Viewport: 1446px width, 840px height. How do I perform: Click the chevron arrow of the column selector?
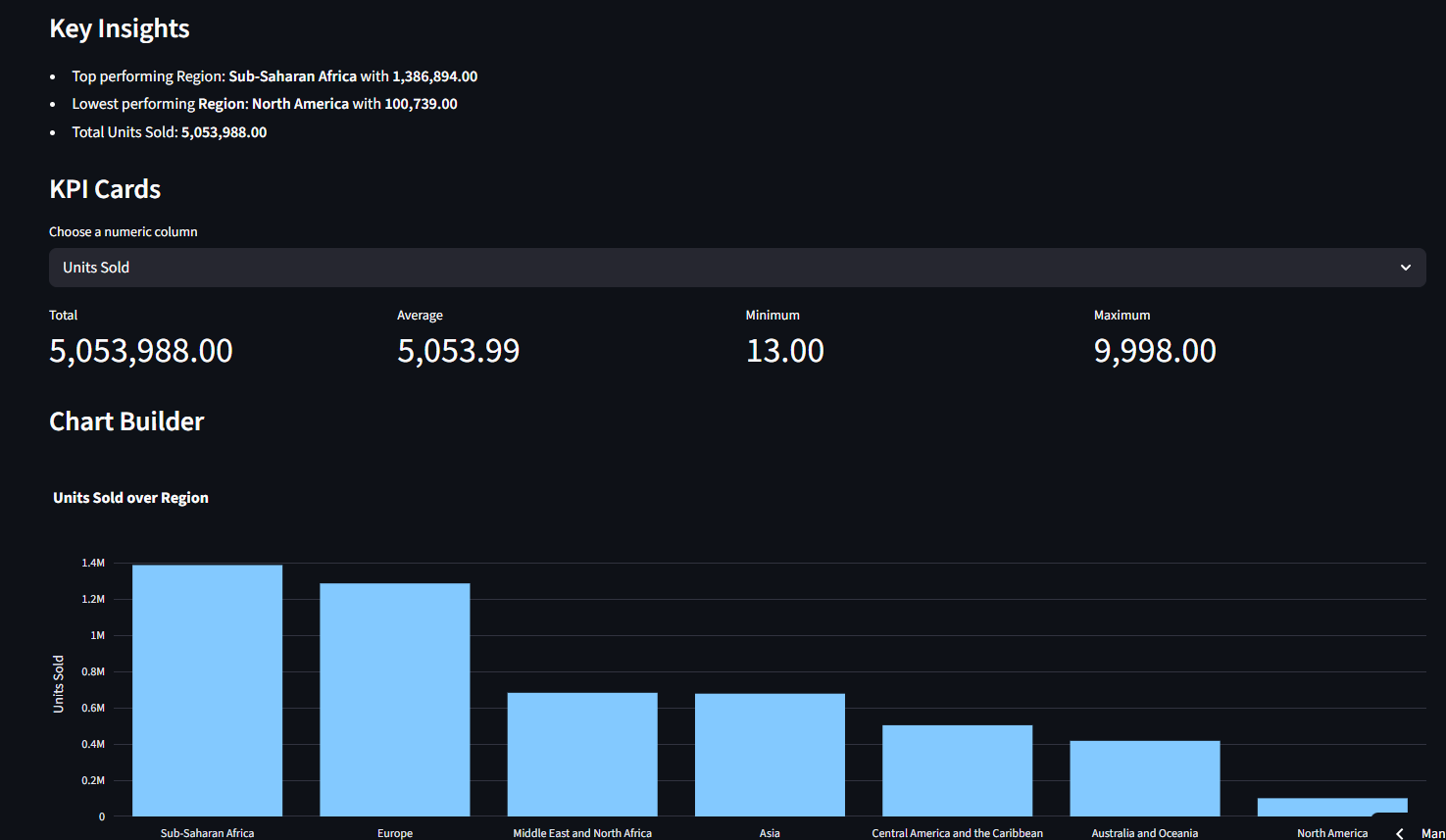tap(1406, 268)
